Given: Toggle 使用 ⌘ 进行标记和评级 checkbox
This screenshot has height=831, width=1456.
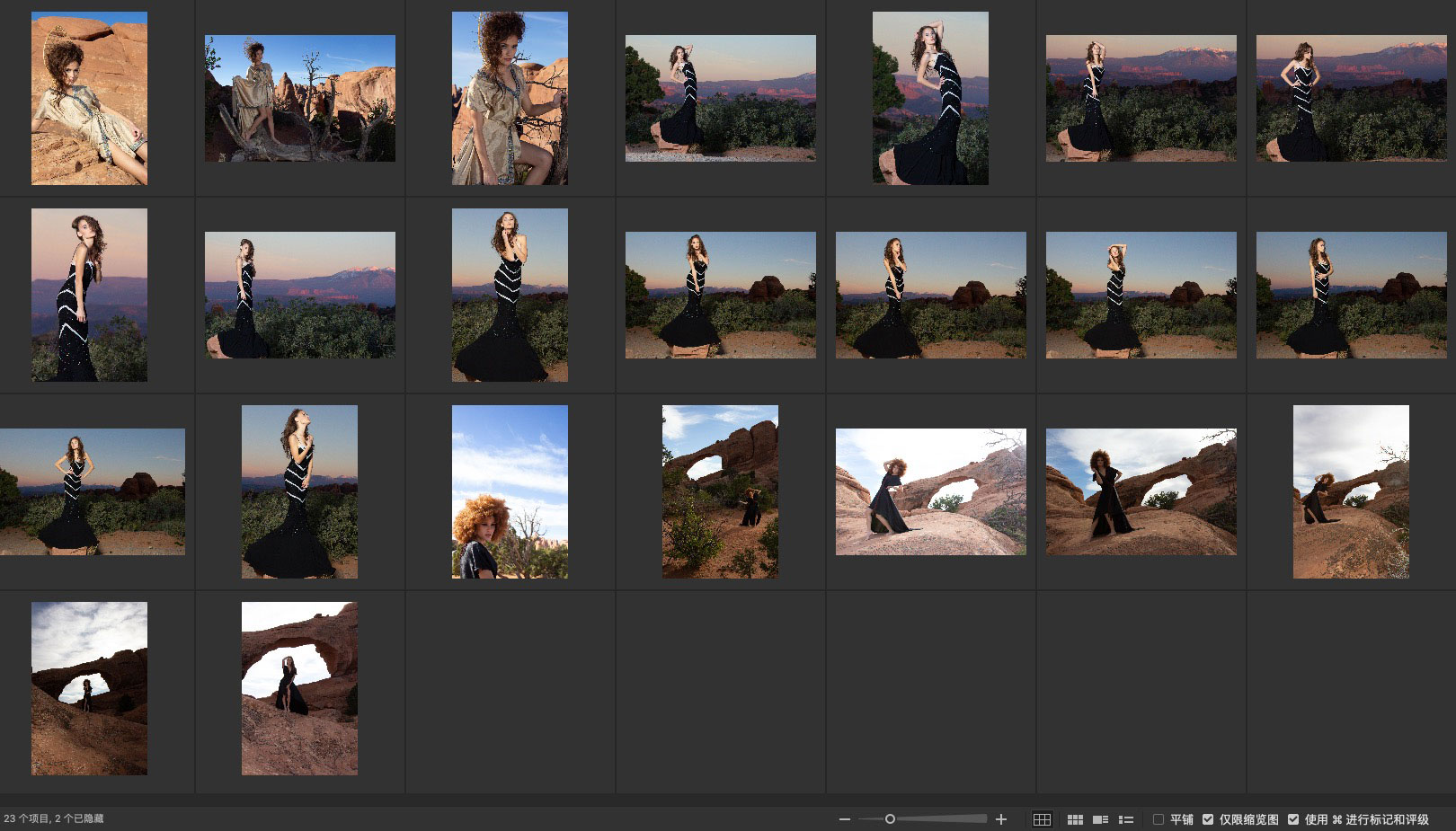Looking at the screenshot, I should 1293,819.
